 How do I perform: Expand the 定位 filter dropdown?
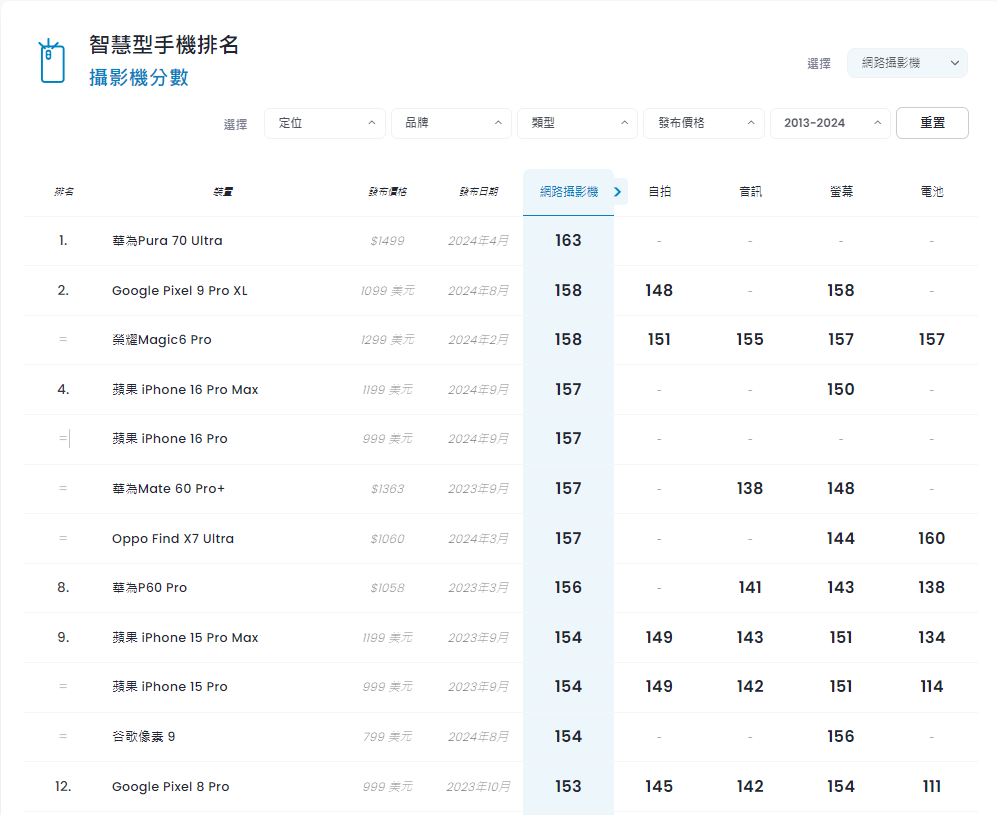point(324,123)
